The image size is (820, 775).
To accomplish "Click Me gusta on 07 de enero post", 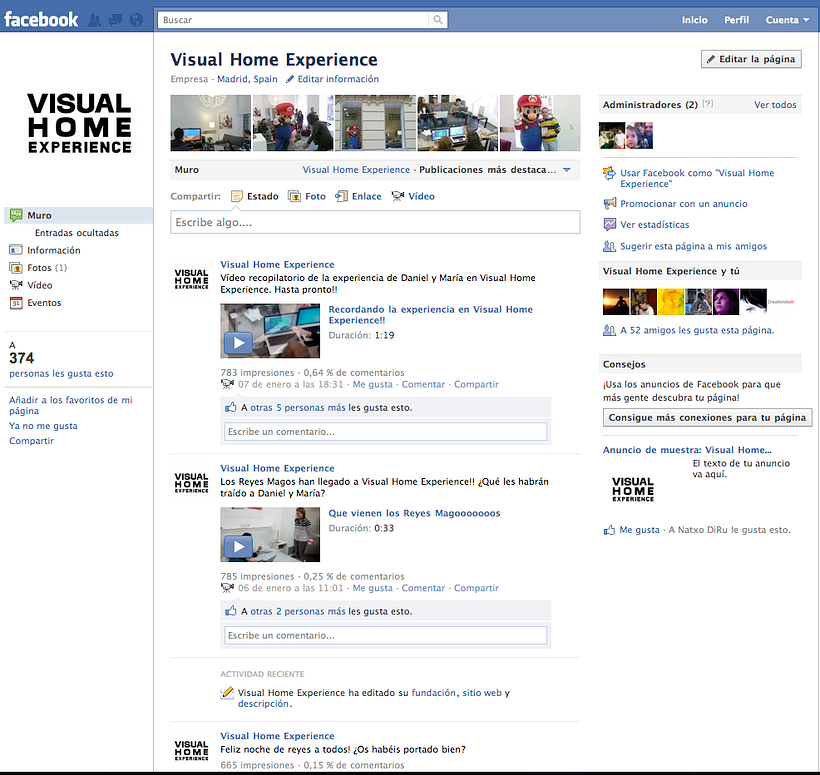I will (372, 384).
